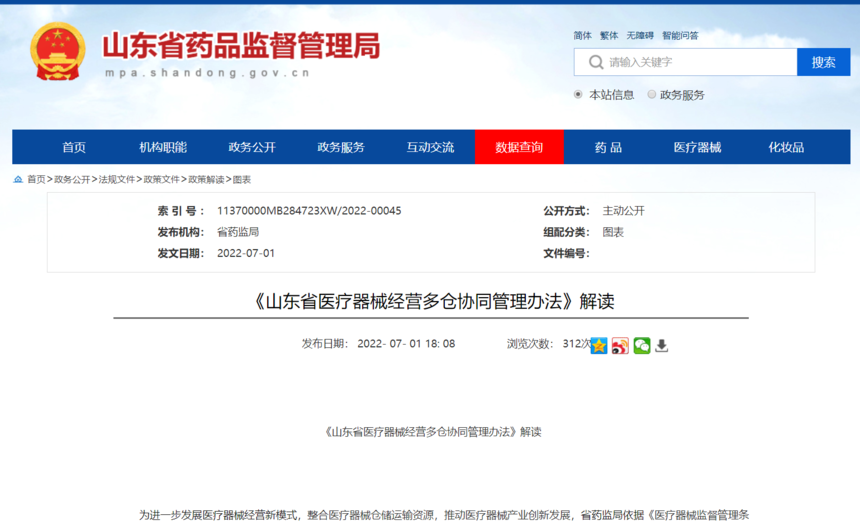Image resolution: width=860 pixels, height=530 pixels.
Task: Click the home icon in breadcrumb
Action: coord(18,179)
